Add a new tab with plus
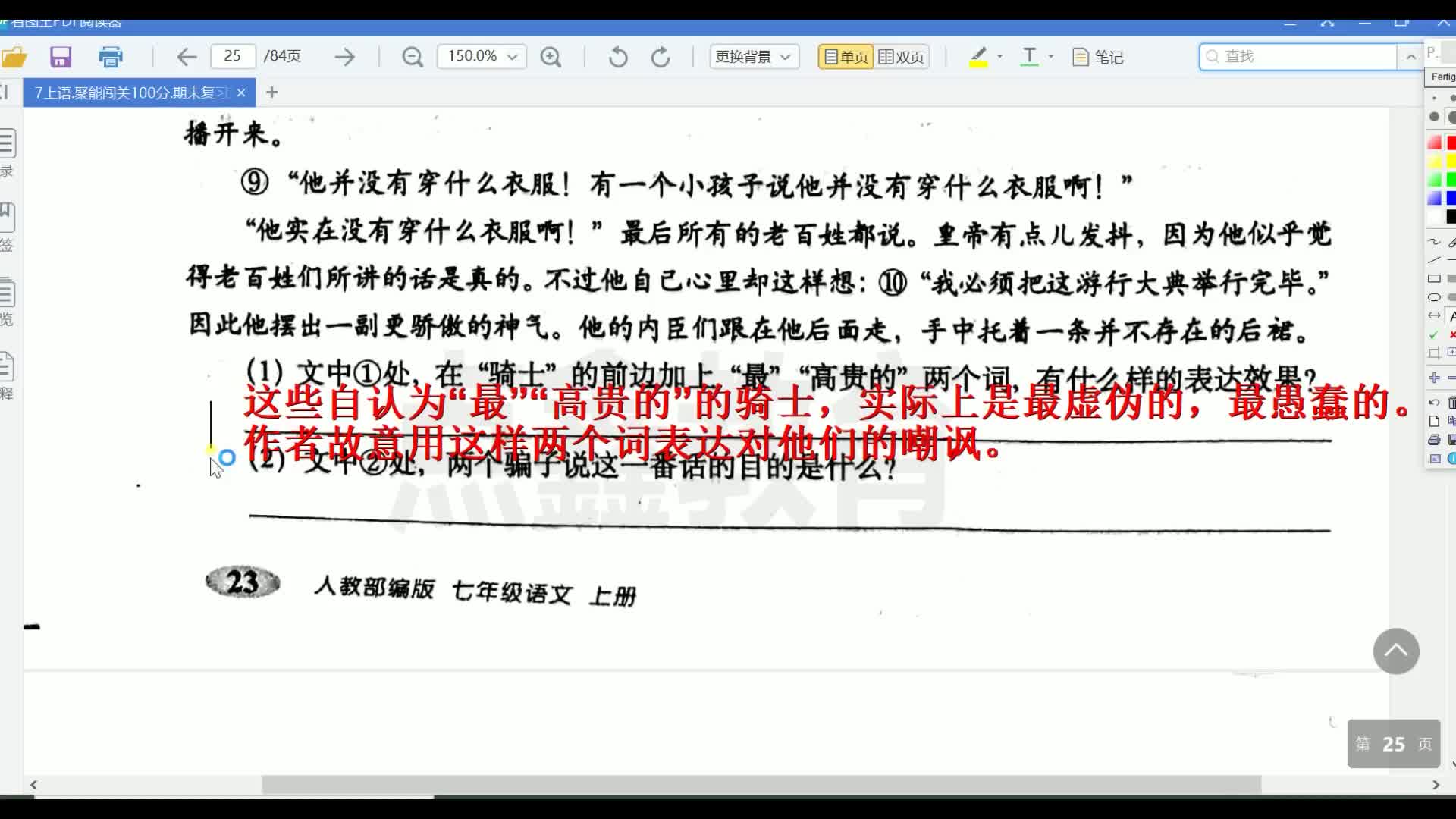This screenshot has width=1456, height=819. click(x=272, y=93)
